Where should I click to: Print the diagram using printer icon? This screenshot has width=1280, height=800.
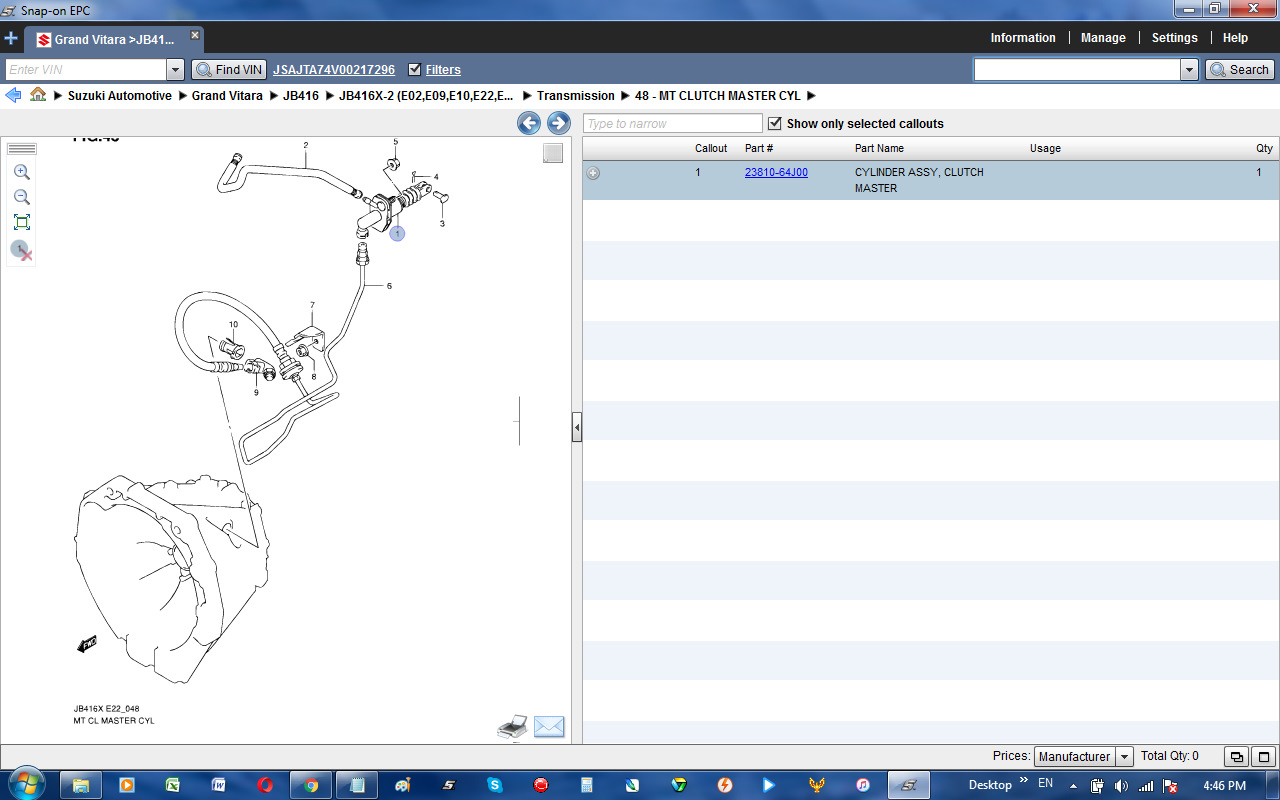point(512,727)
